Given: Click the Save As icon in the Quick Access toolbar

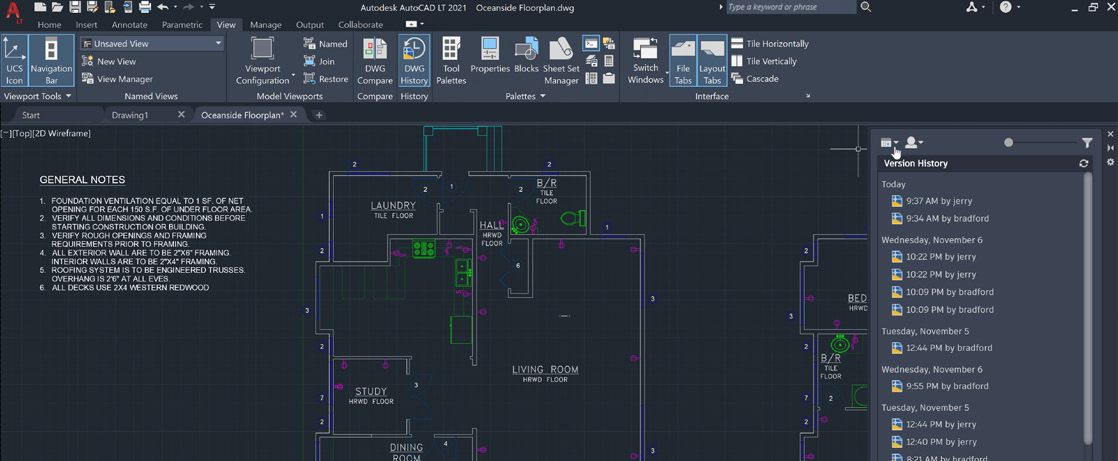Looking at the screenshot, I should [x=92, y=7].
